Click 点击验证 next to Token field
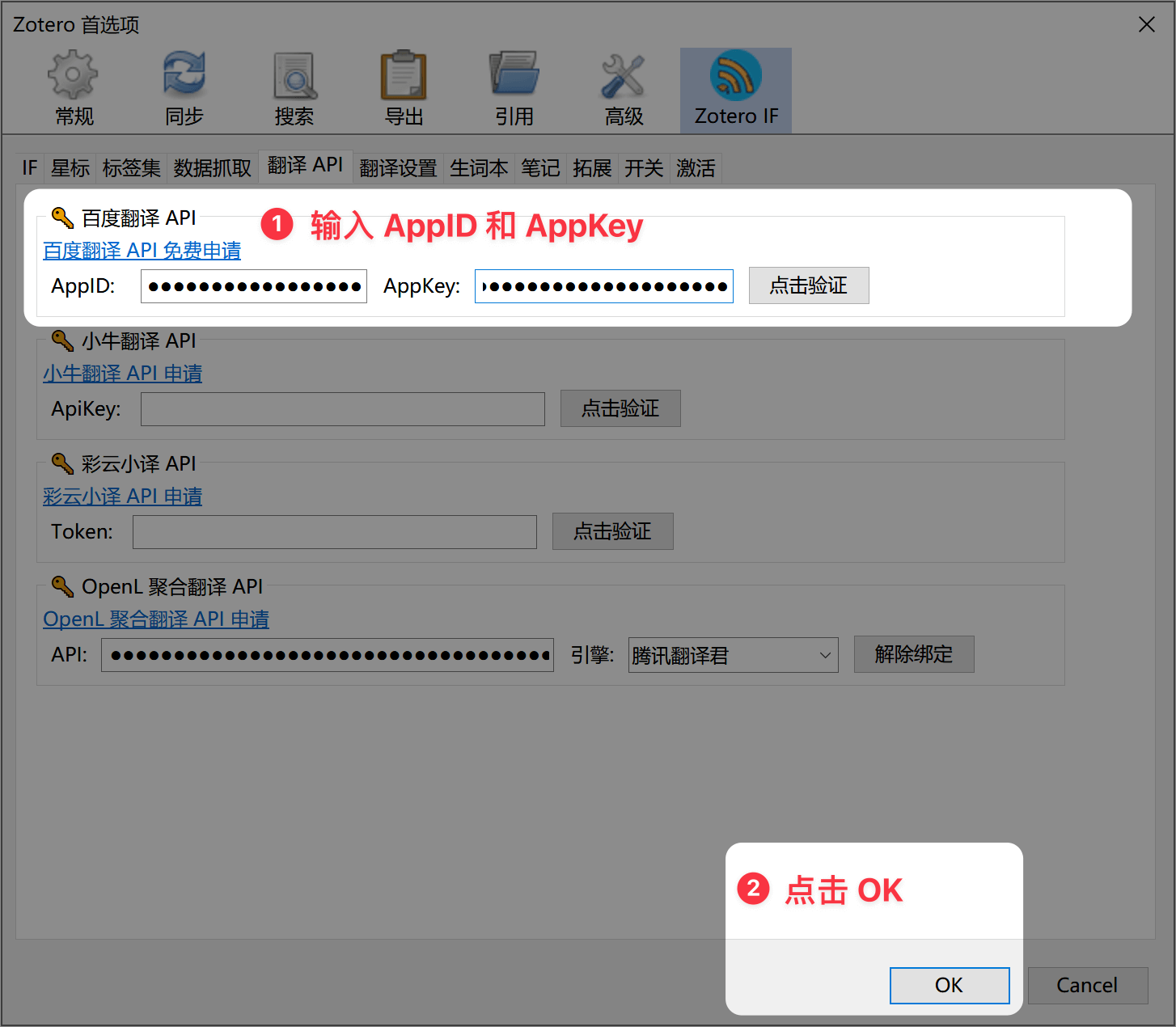The height and width of the screenshot is (1027, 1176). (613, 531)
